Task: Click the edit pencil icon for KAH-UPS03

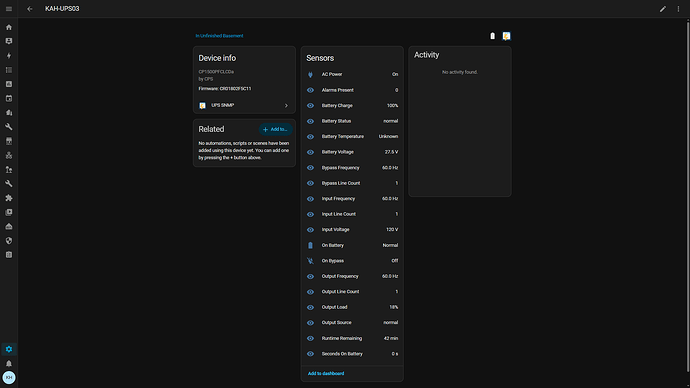Action: click(663, 9)
